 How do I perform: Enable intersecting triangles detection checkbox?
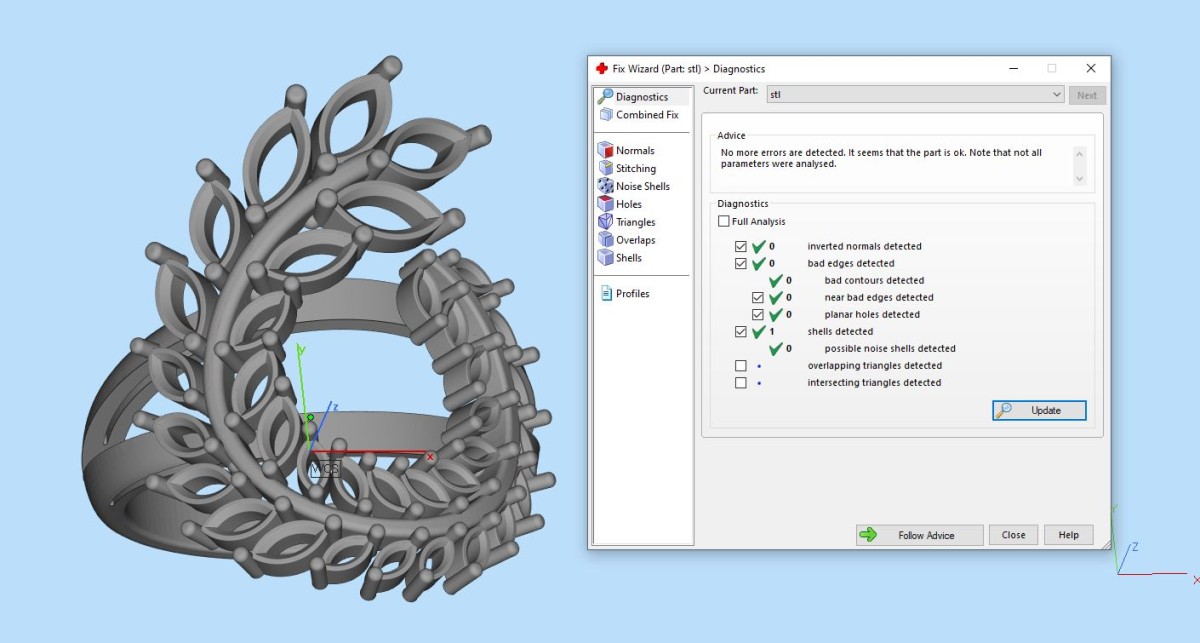pyautogui.click(x=741, y=383)
